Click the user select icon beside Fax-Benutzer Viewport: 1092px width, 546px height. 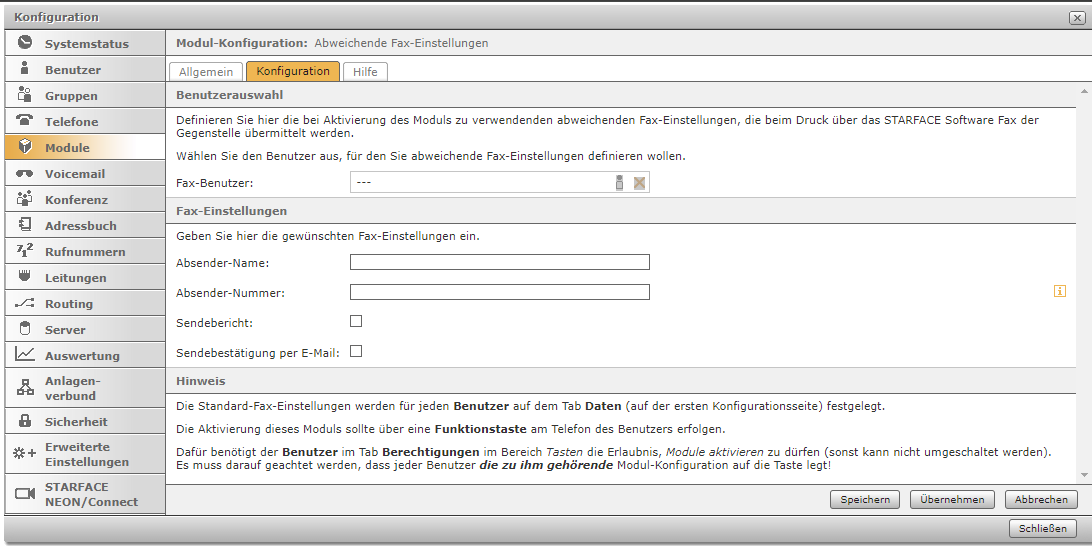tap(619, 182)
